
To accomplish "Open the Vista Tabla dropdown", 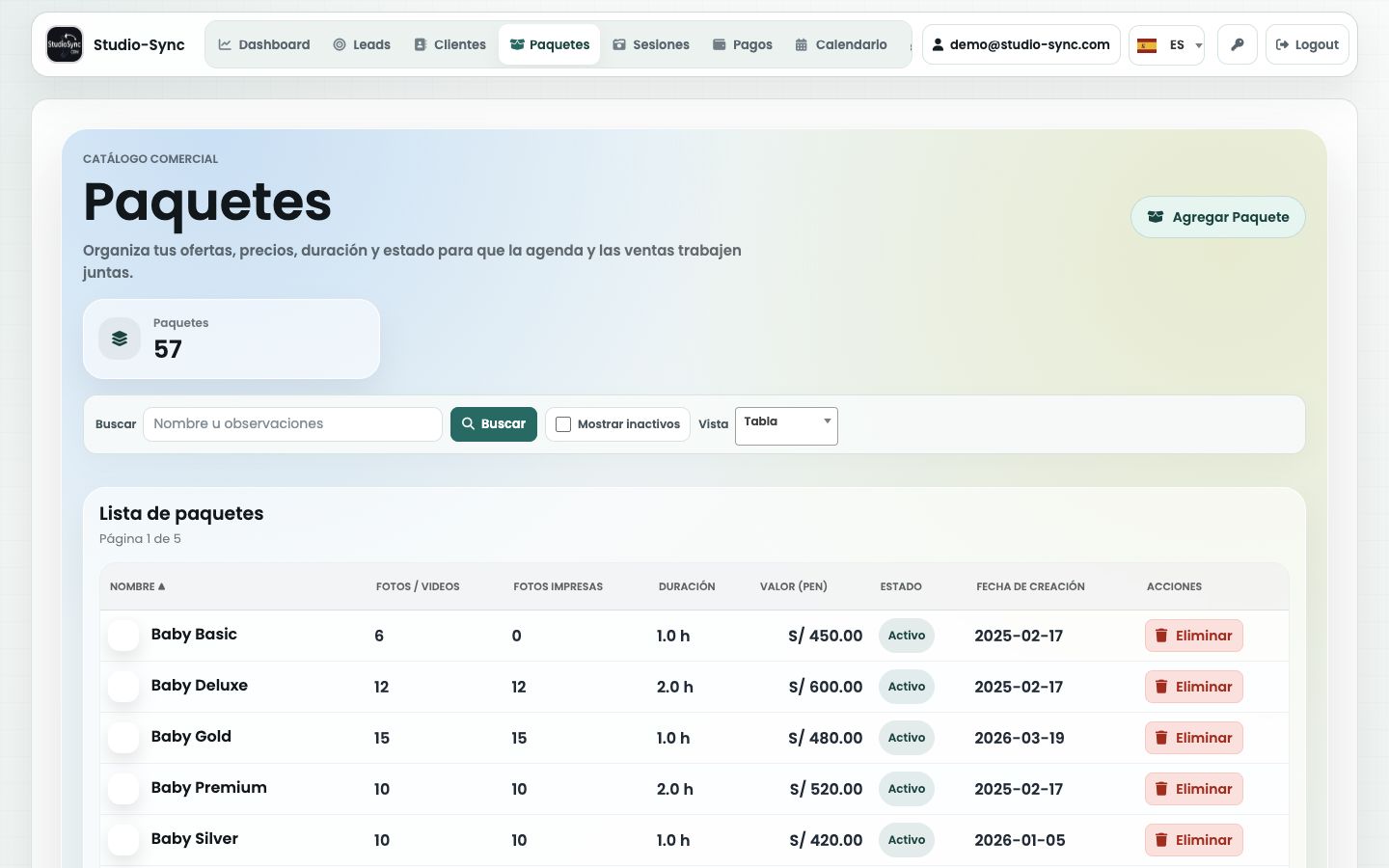I will [x=786, y=425].
